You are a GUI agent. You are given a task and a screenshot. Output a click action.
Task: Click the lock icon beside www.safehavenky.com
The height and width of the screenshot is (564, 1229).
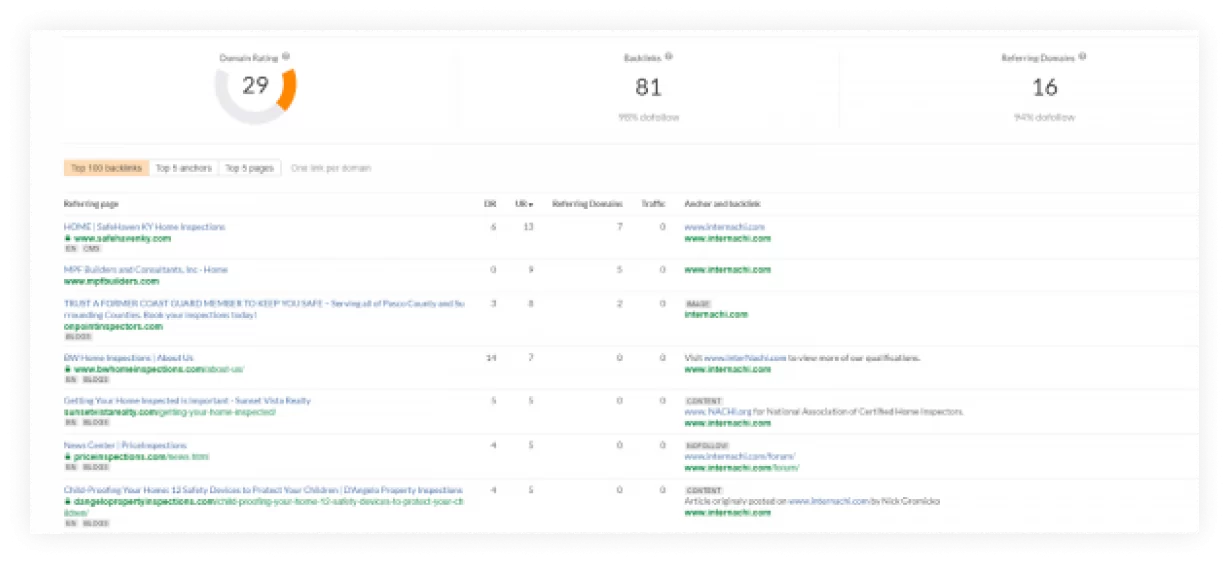[x=68, y=239]
